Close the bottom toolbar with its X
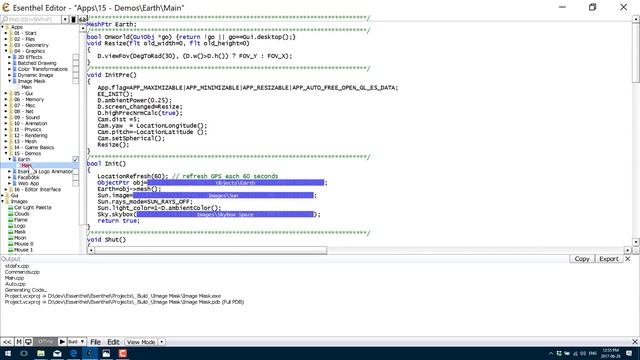The image size is (640, 360). point(635,342)
